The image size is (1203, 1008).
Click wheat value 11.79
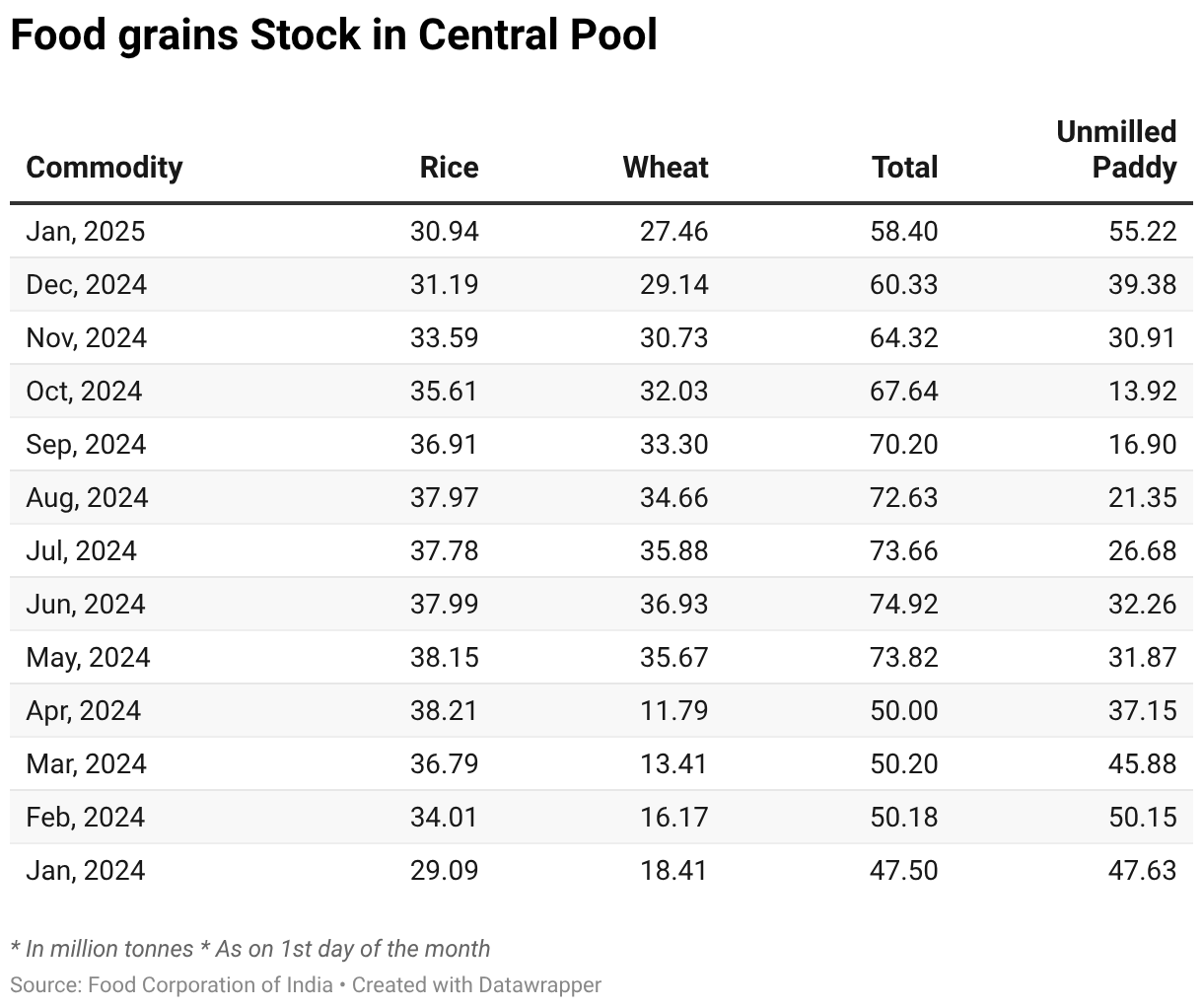coord(673,710)
